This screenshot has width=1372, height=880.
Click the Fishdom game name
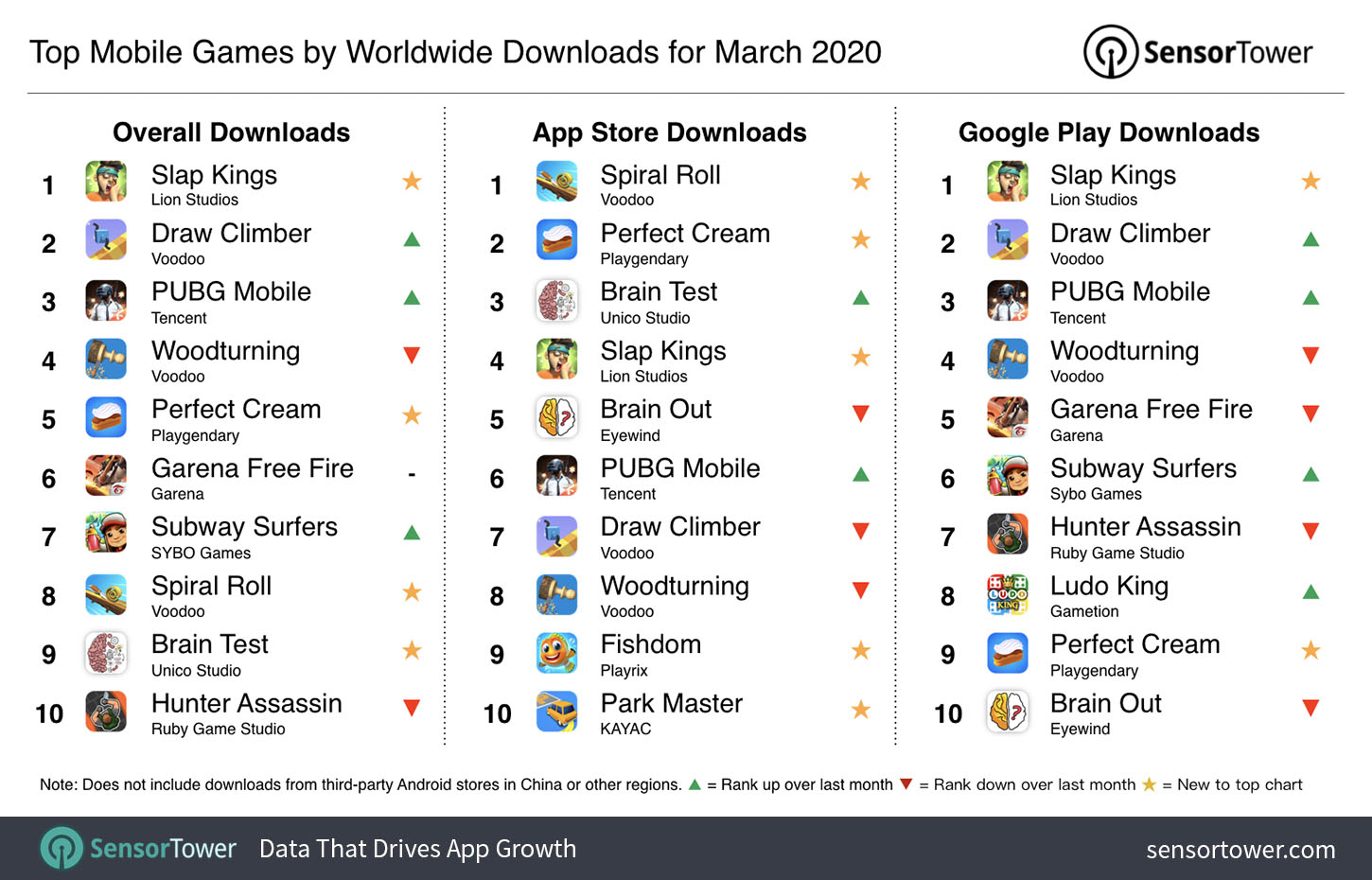pyautogui.click(x=651, y=644)
